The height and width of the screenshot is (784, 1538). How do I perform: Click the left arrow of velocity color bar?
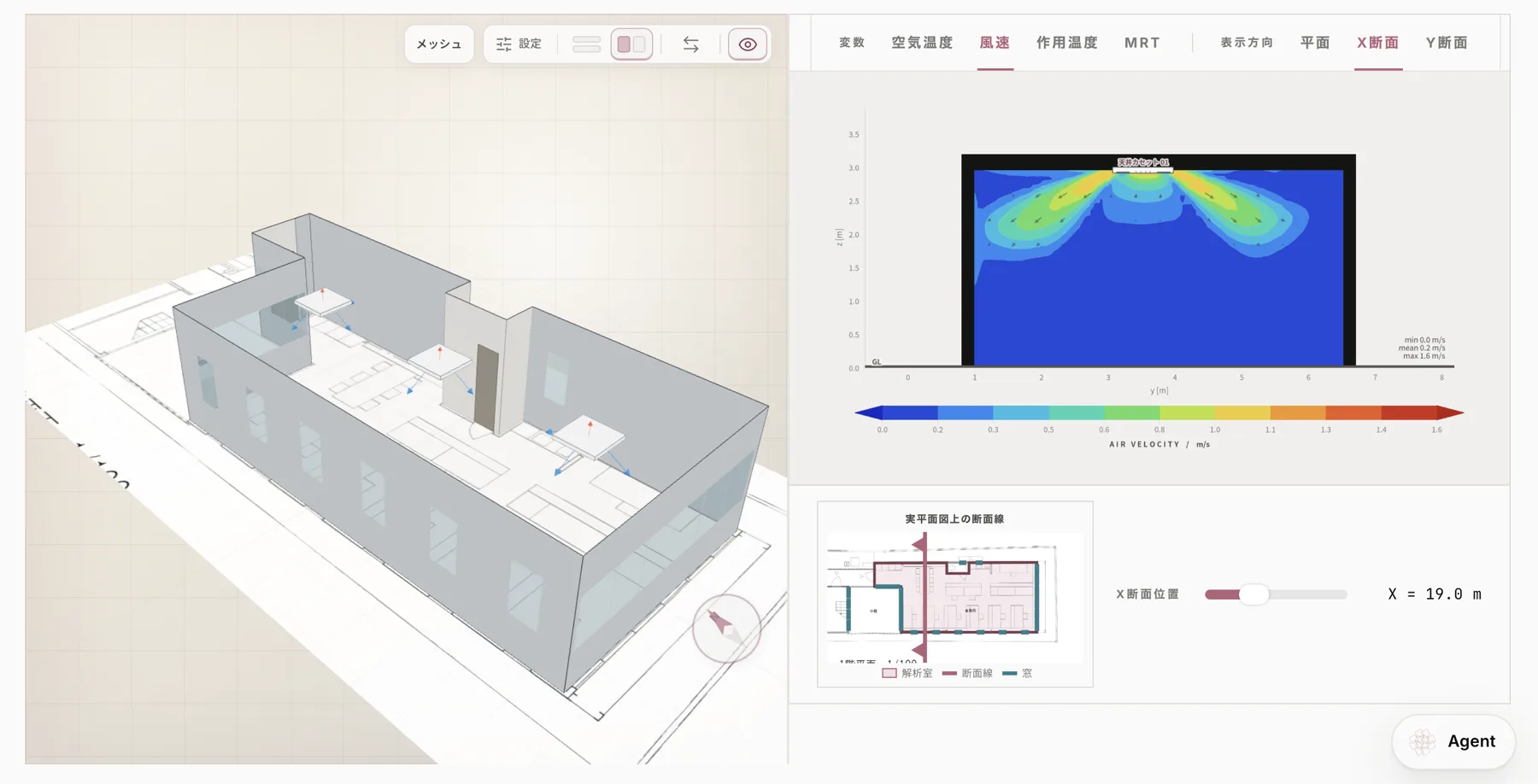tap(868, 413)
